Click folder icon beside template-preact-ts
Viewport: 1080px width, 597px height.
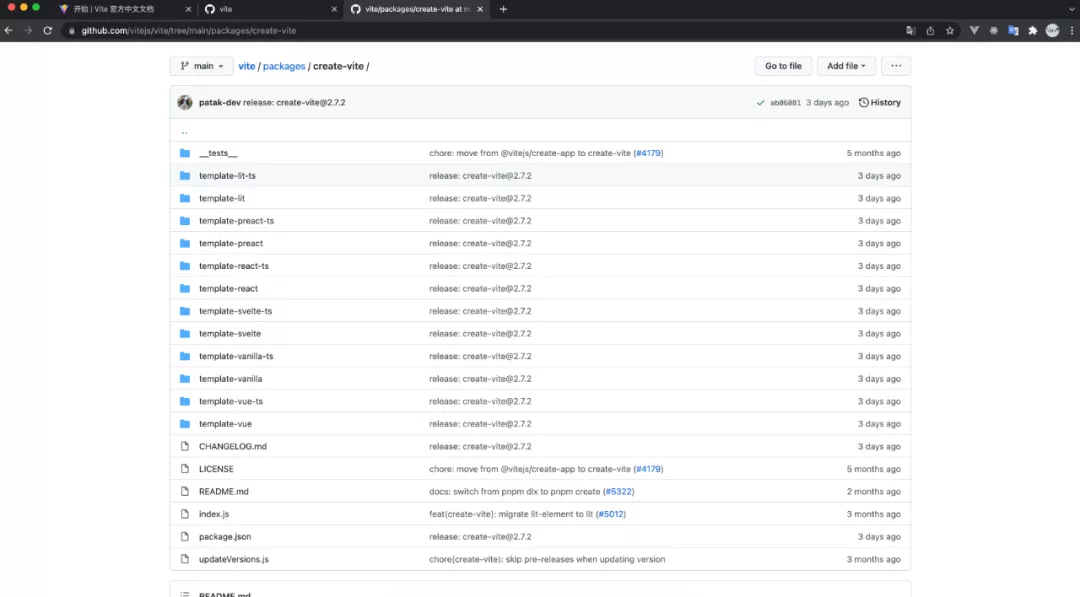pos(185,220)
